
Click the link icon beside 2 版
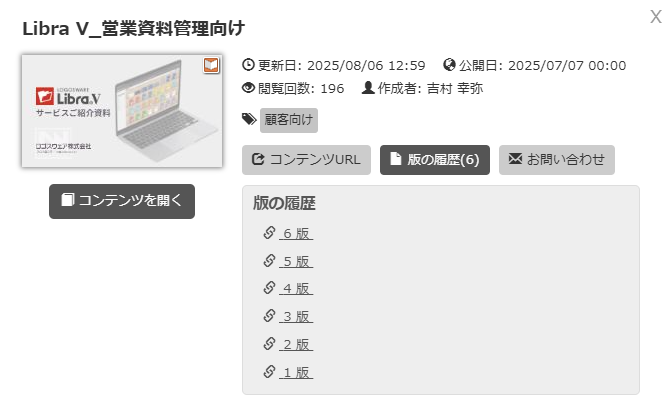tap(269, 344)
